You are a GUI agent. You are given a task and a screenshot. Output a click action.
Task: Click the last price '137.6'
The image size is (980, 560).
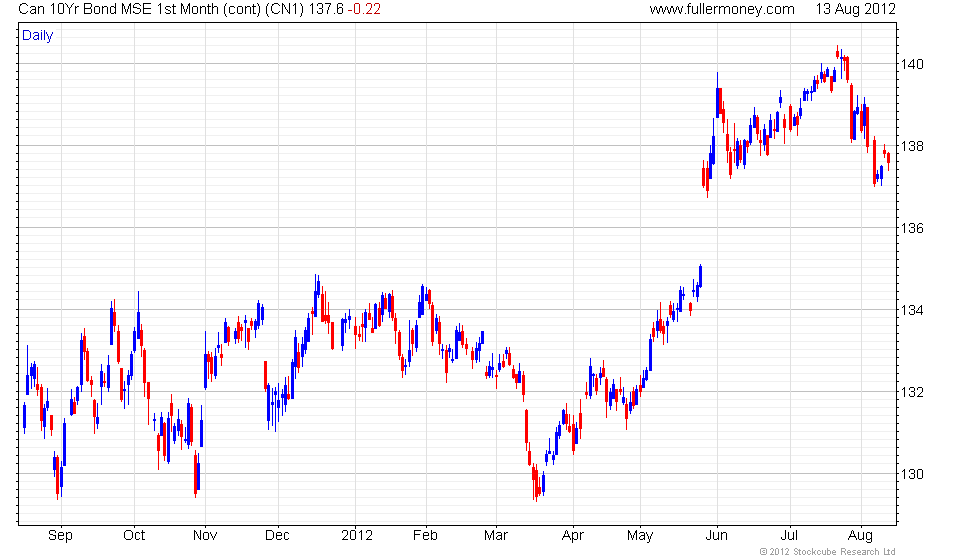click(x=326, y=9)
